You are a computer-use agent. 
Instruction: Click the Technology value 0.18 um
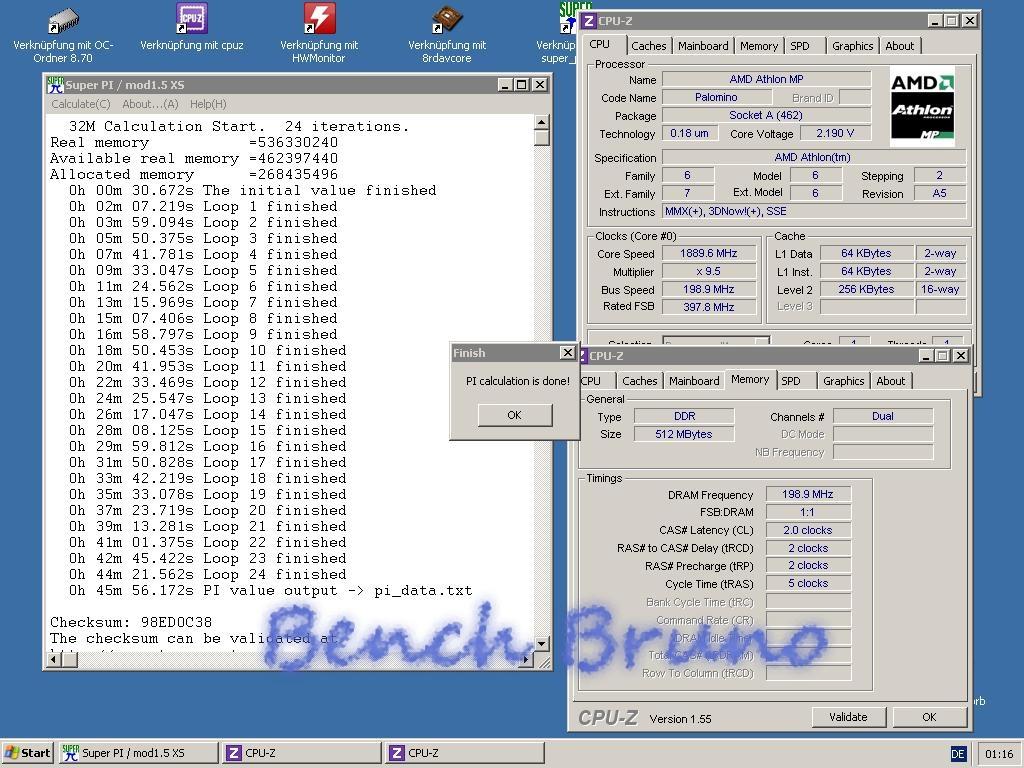689,133
